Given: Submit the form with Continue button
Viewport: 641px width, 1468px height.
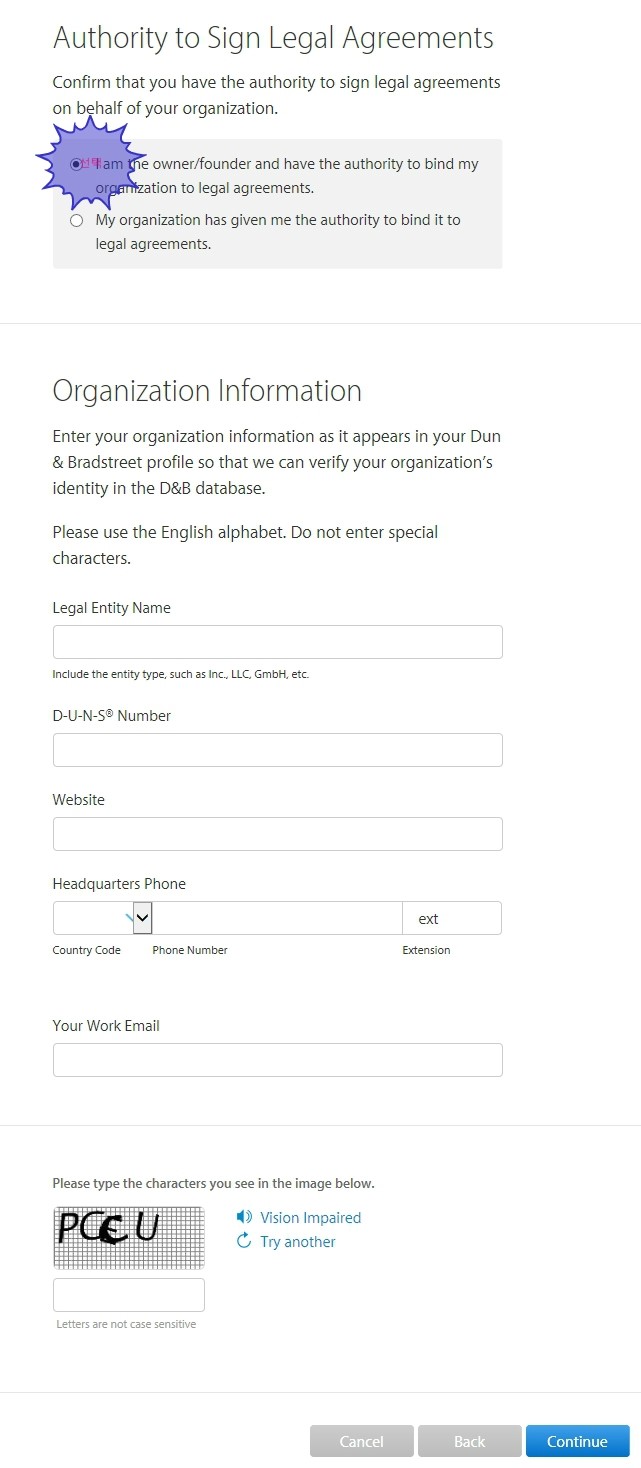Looking at the screenshot, I should (578, 1441).
